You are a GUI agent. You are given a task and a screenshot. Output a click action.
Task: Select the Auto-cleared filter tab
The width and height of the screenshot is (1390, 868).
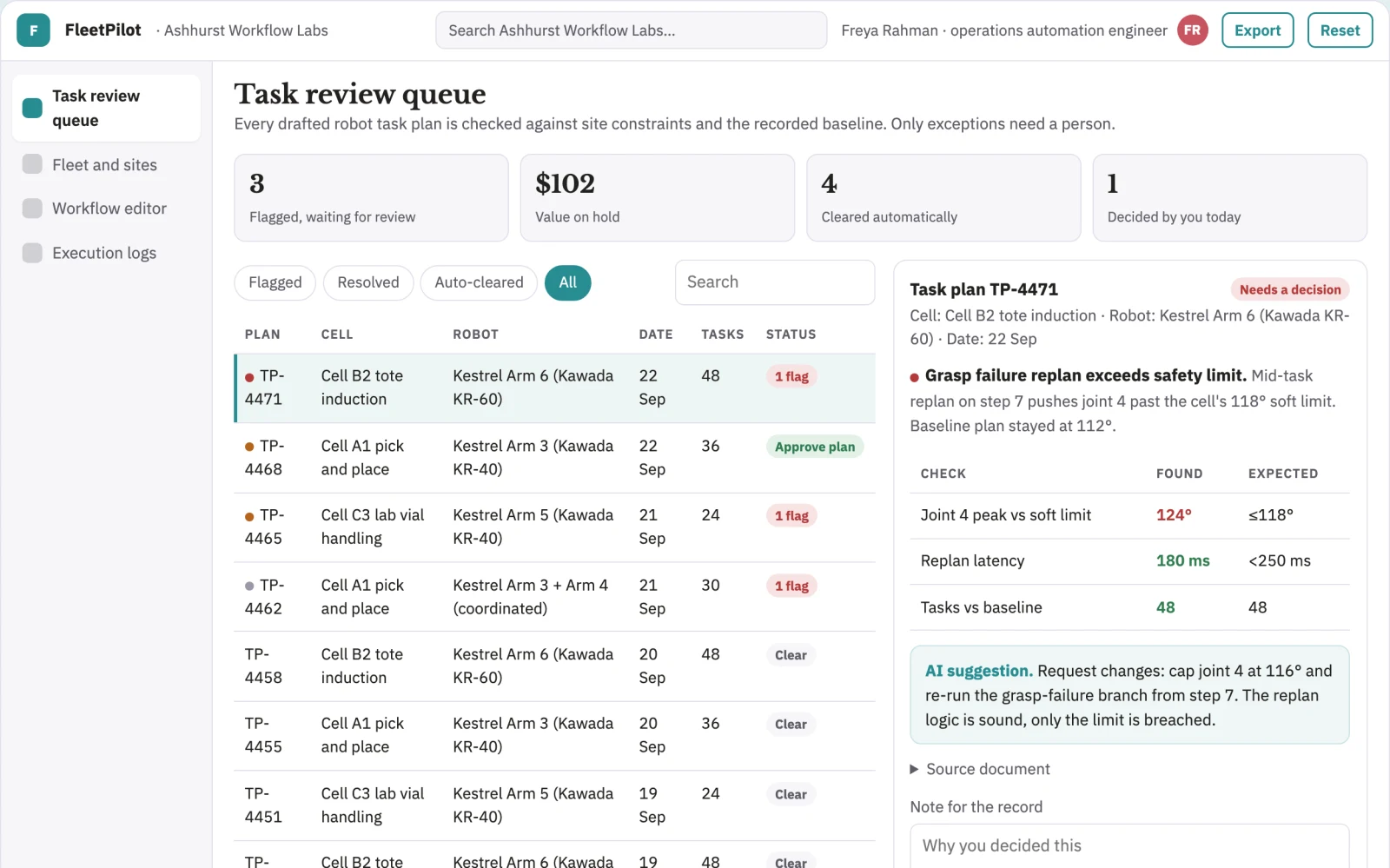[479, 282]
